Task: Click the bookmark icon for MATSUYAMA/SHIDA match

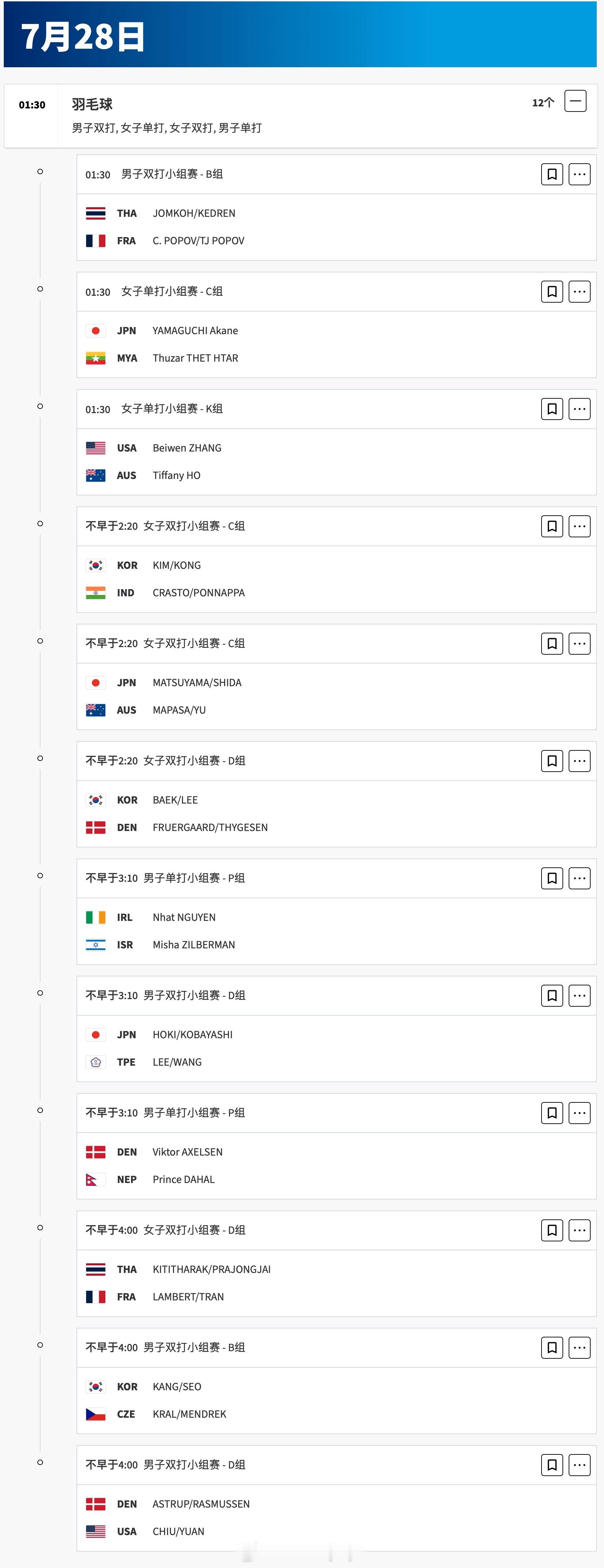Action: coord(551,643)
